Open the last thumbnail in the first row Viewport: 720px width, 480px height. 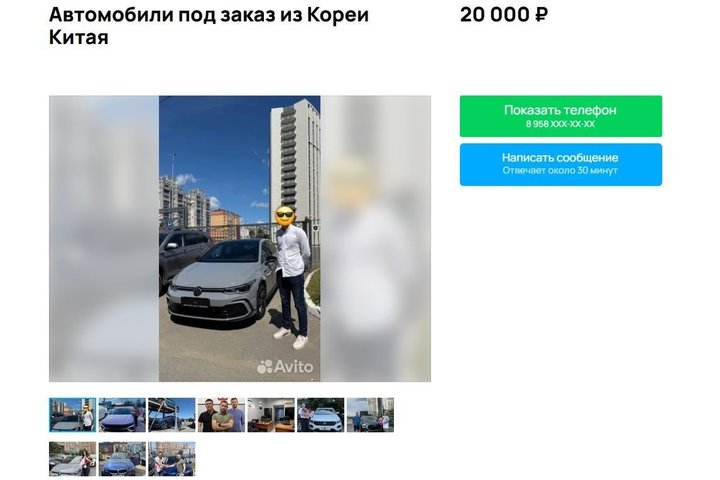[x=370, y=415]
